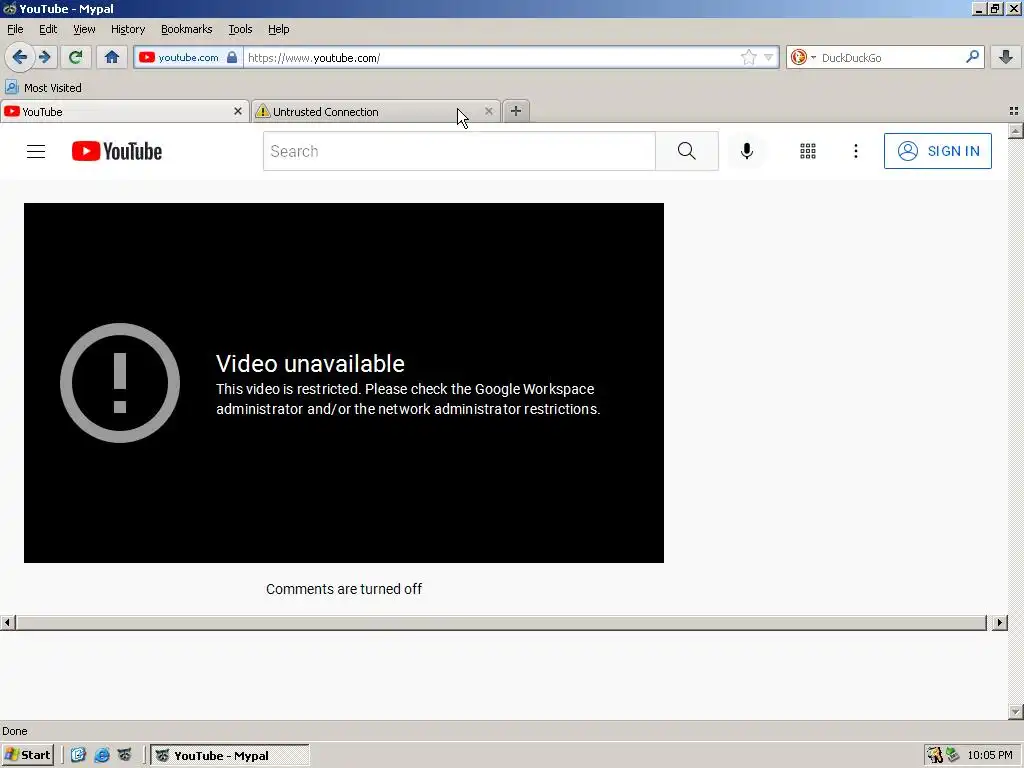
Task: Close the YouTube tab
Action: coord(238,112)
